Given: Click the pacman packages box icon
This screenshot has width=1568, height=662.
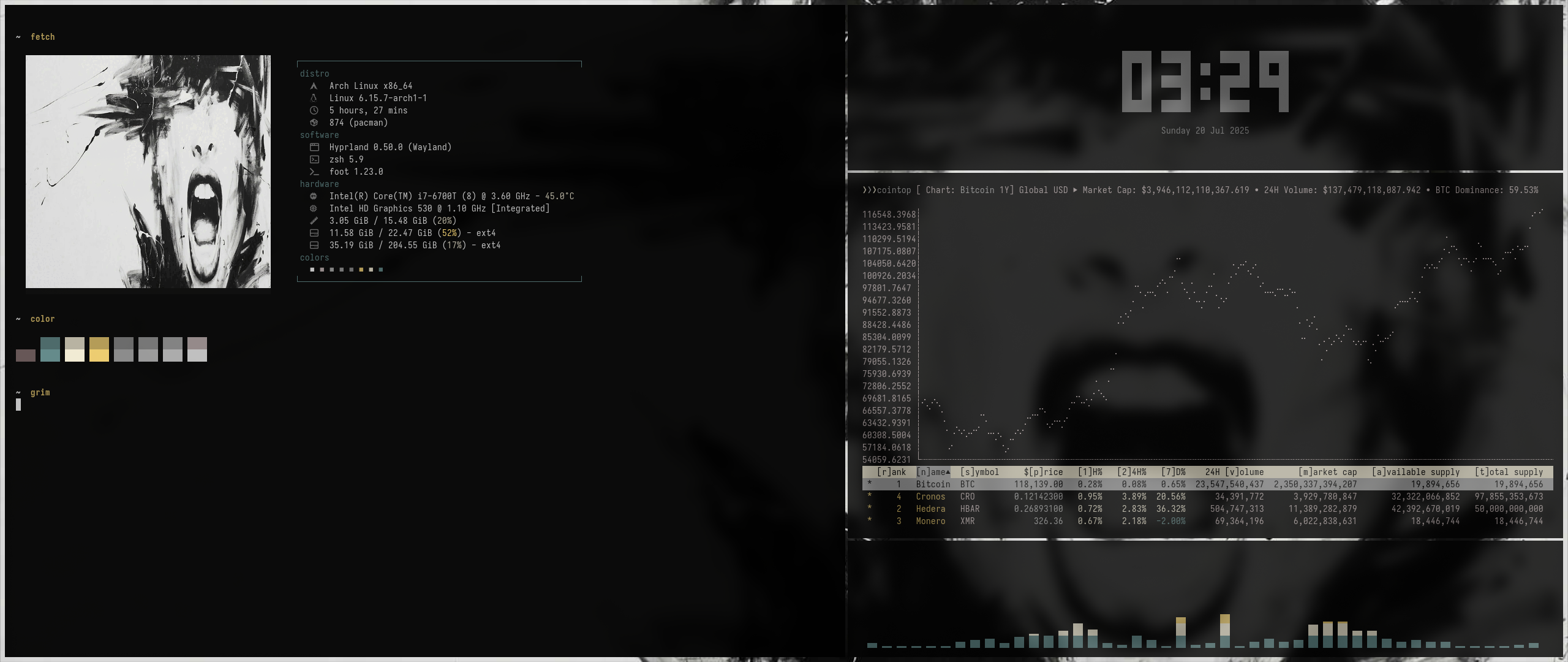Looking at the screenshot, I should point(314,123).
